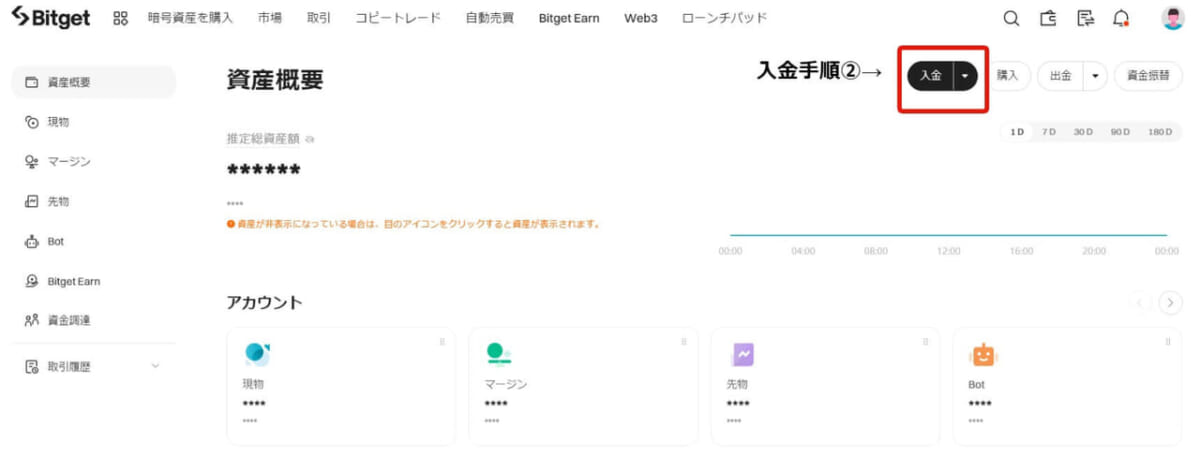Open the notifications bell icon
1200x473 pixels.
1121,18
